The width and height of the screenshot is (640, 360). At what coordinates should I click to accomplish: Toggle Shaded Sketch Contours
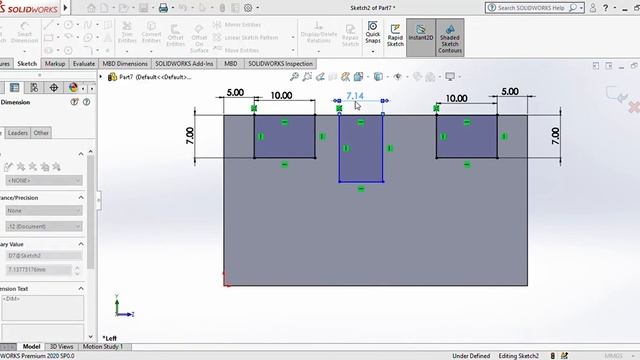pos(450,37)
